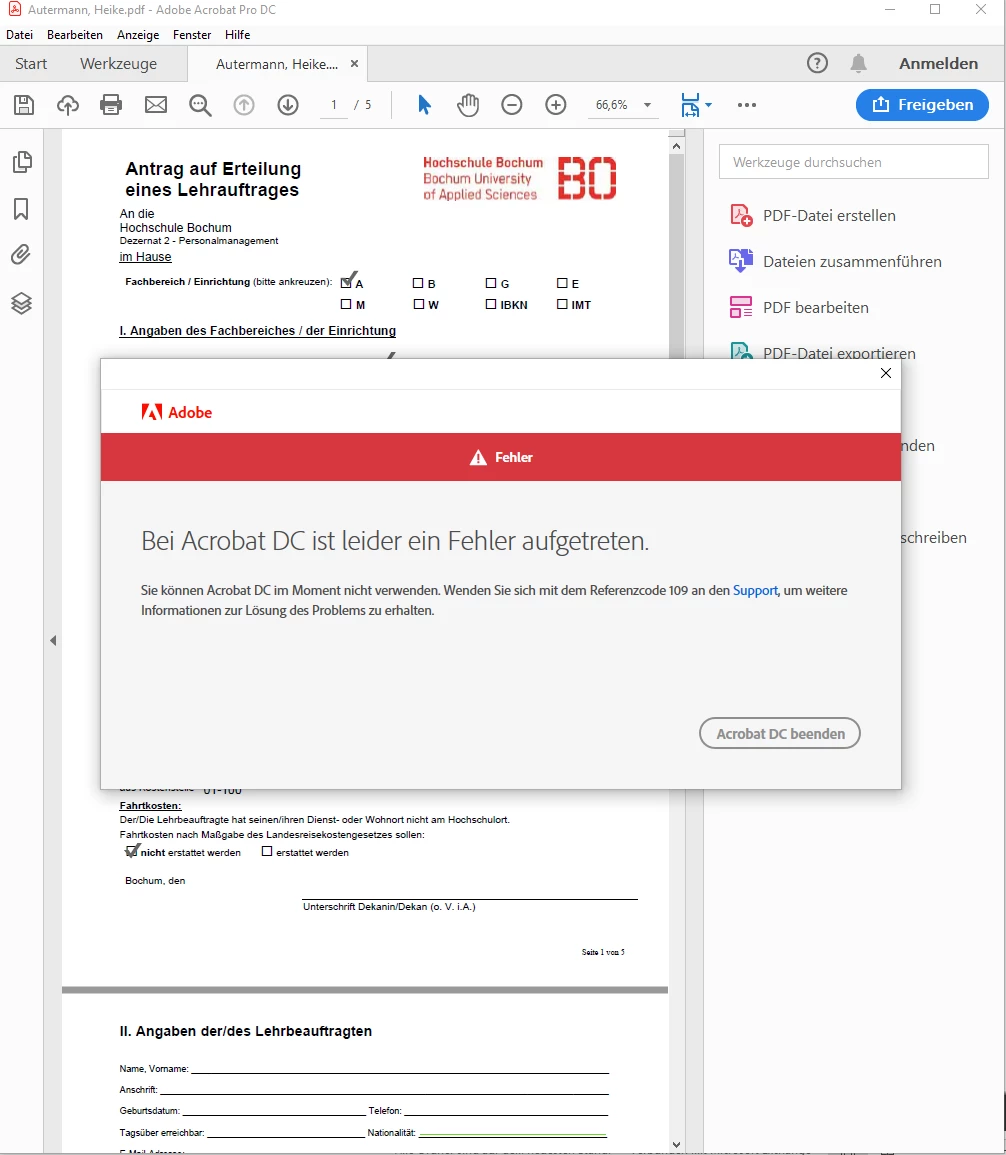Go to next page arrow icon
Viewport: 1006px width, 1155px height.
288,105
